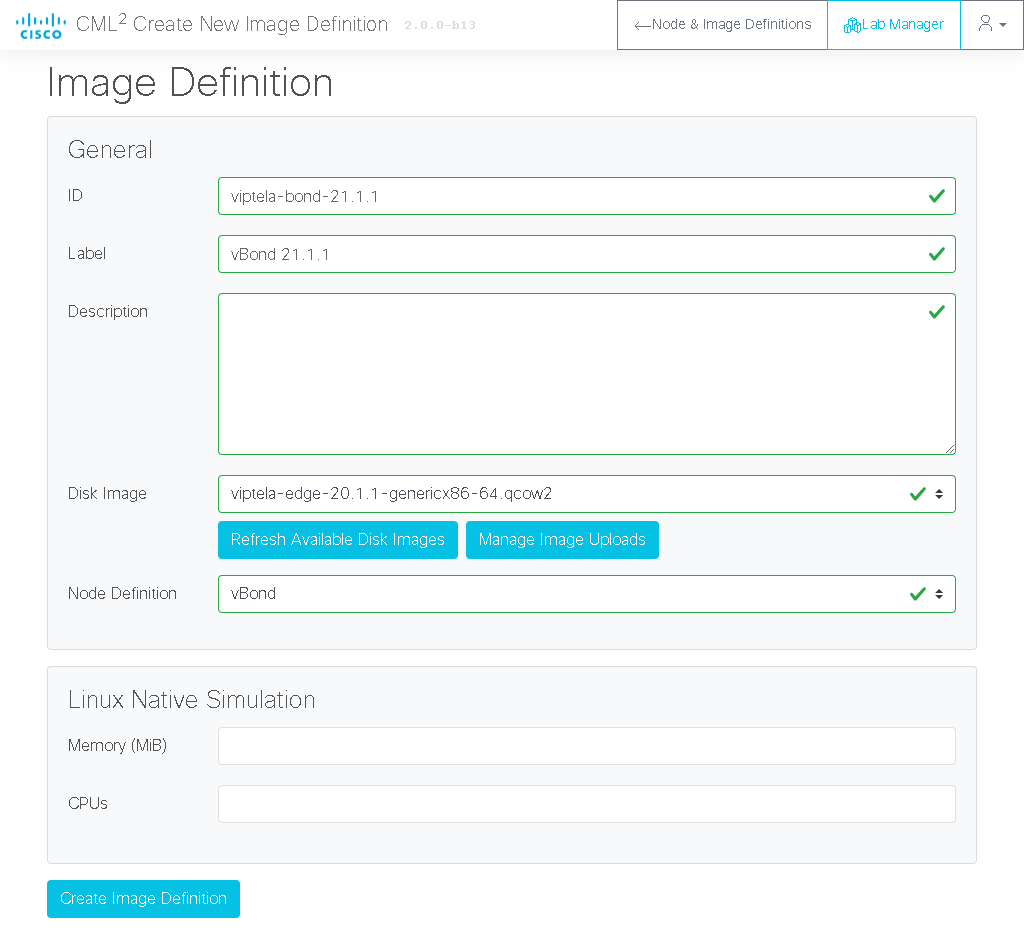Click Manage Image Uploads
This screenshot has height=934, width=1024.
click(562, 539)
